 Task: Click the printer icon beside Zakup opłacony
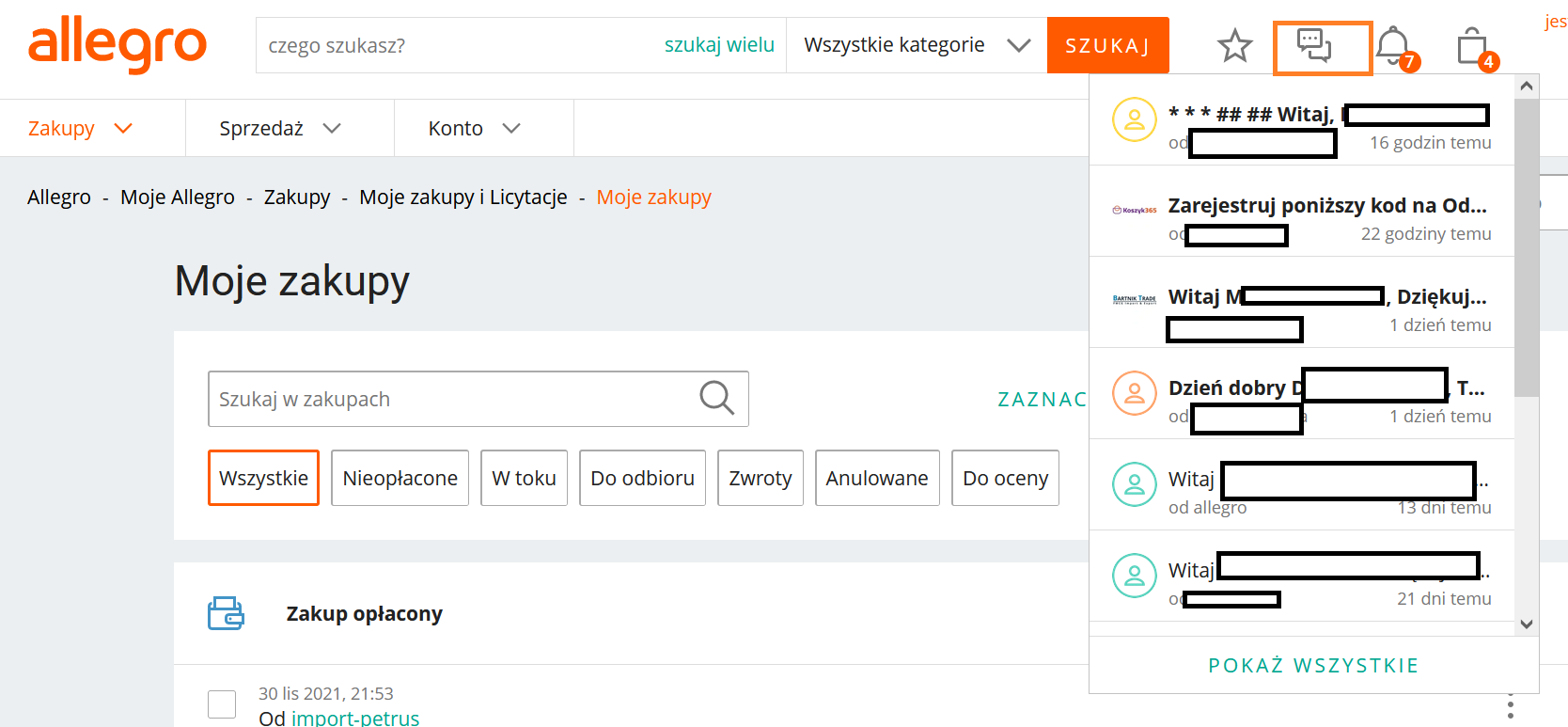click(226, 613)
